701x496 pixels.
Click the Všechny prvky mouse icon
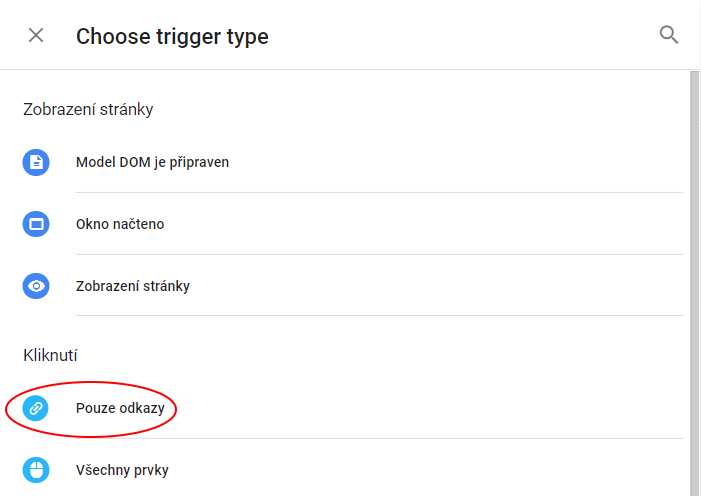tap(36, 470)
